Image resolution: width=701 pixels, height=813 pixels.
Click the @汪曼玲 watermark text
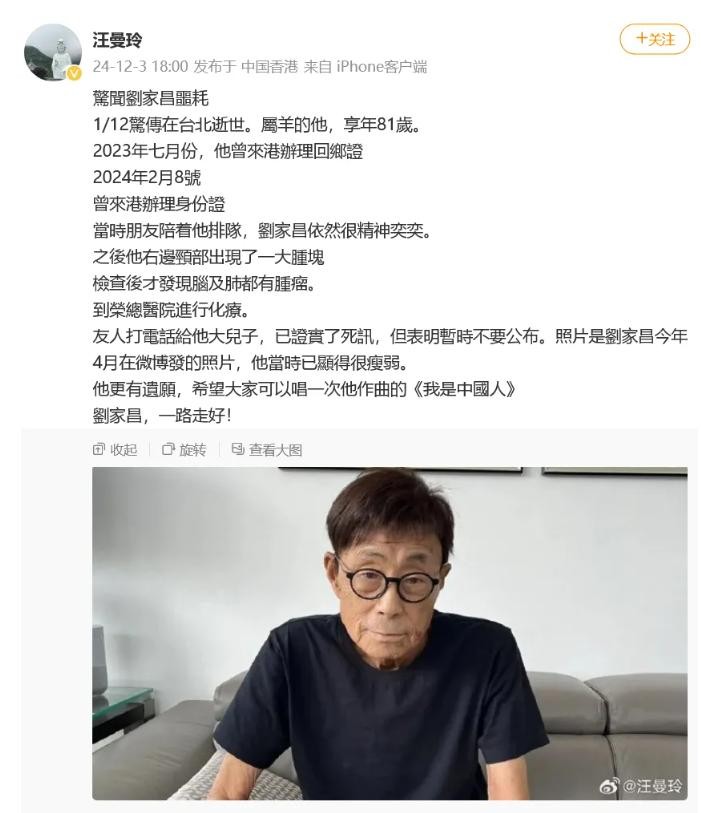[652, 786]
